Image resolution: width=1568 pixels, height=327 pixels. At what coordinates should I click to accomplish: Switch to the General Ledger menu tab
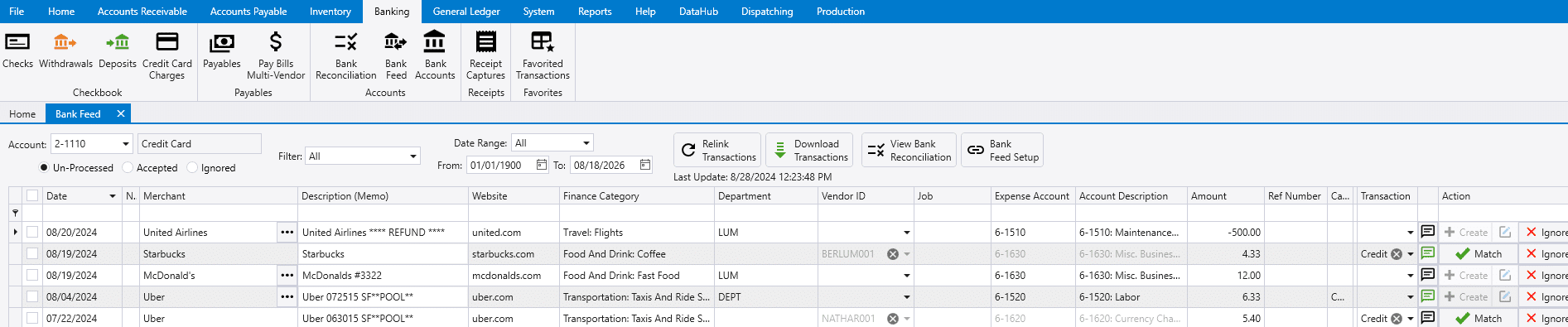coord(466,12)
